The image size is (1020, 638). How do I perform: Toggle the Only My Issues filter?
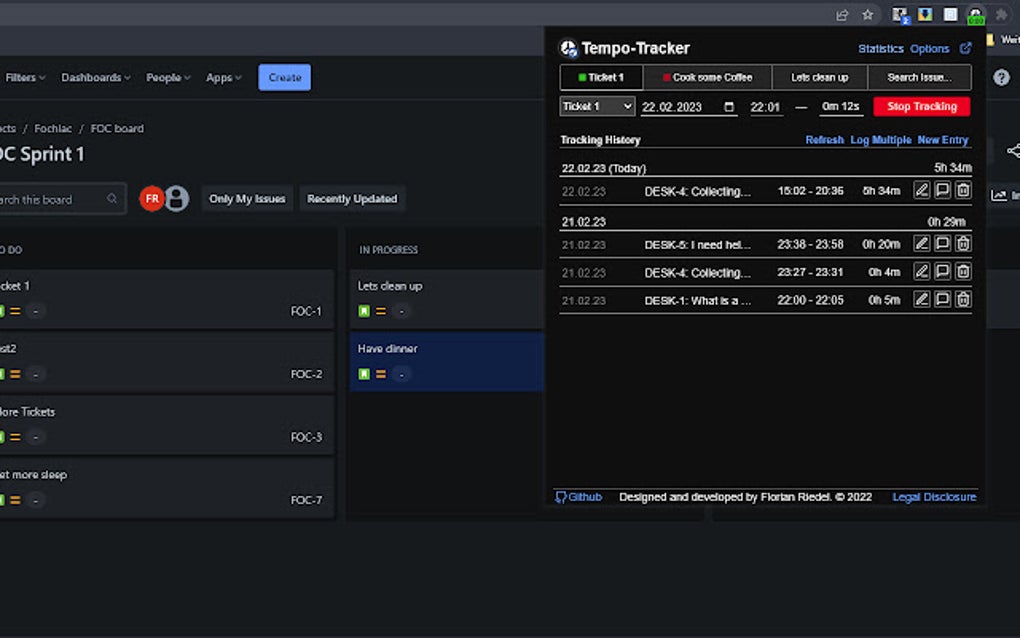point(246,198)
